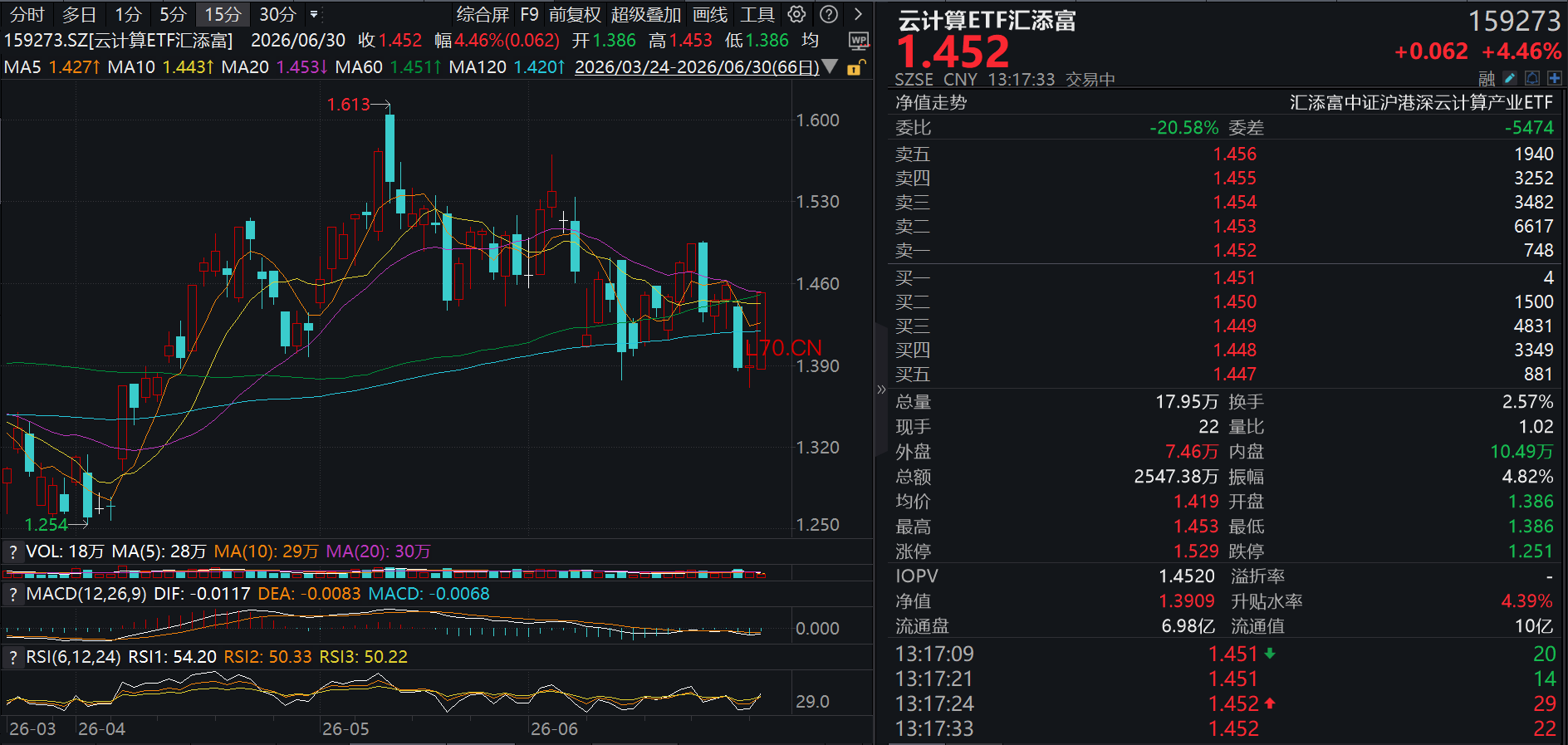This screenshot has width=1568, height=745.
Task: Click the 超级叠加 overlay button
Action: 645,14
